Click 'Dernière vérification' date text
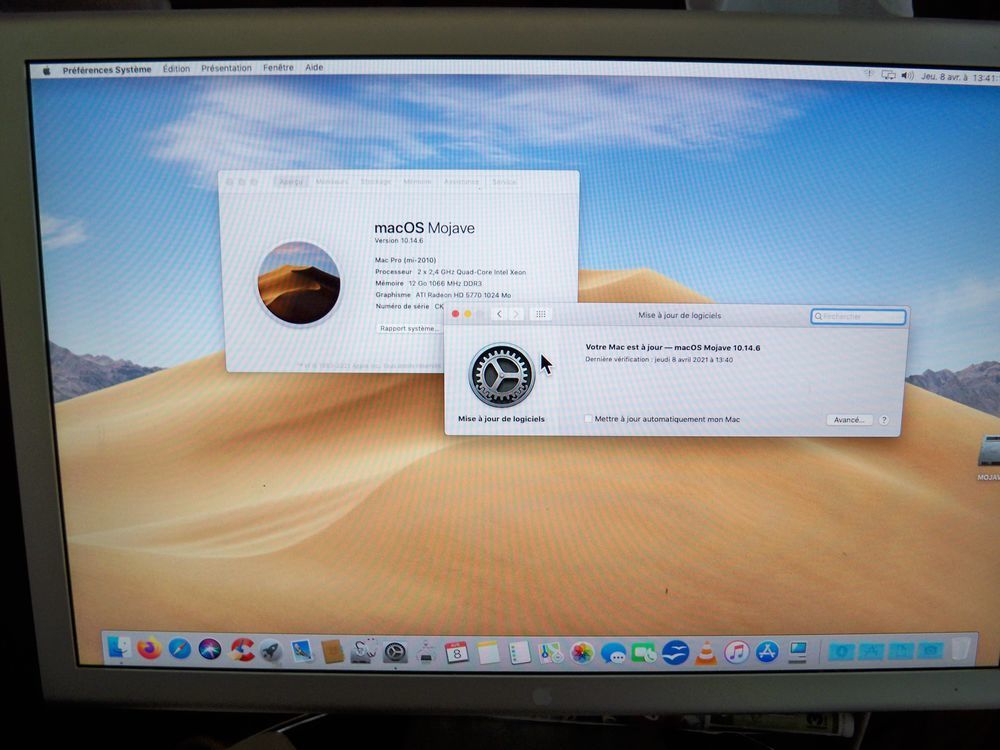The width and height of the screenshot is (1000, 750). pos(659,360)
